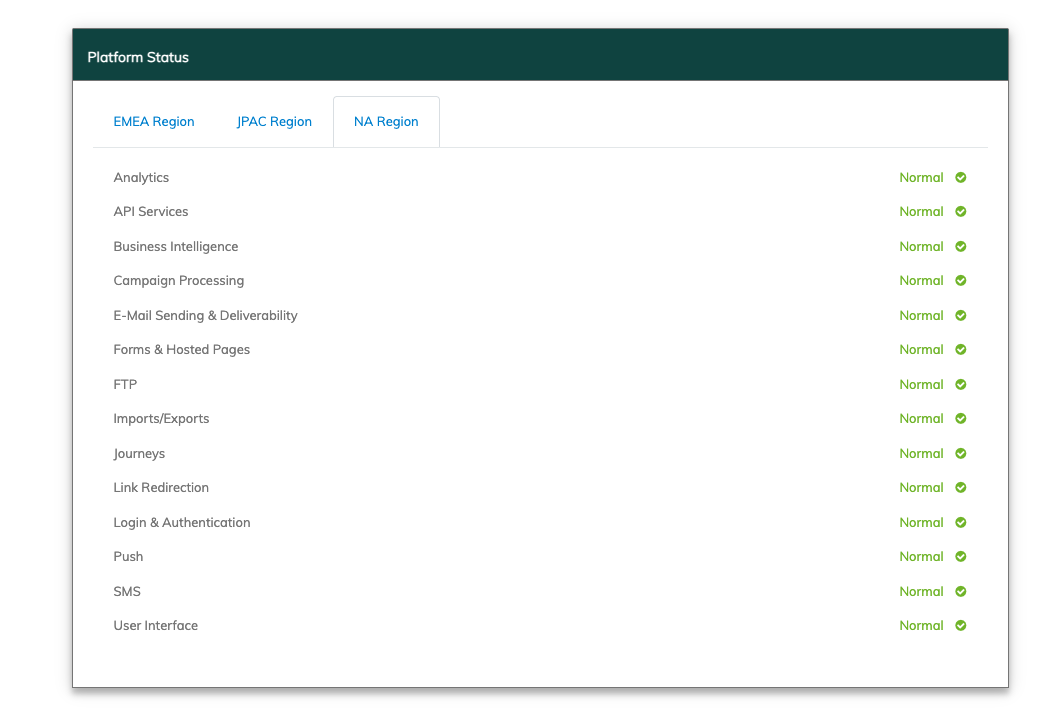The width and height of the screenshot is (1037, 714).
Task: Click the green check icon beside Business Intelligence
Action: tap(960, 247)
